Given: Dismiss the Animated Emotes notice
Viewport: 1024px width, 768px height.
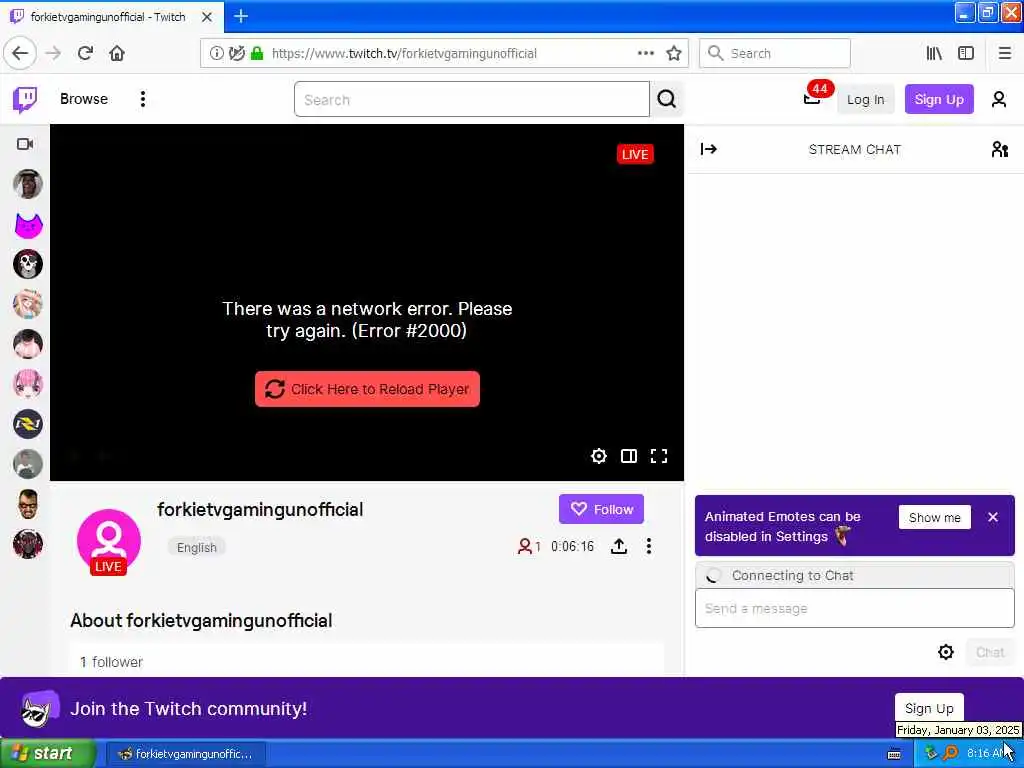Looking at the screenshot, I should point(993,517).
